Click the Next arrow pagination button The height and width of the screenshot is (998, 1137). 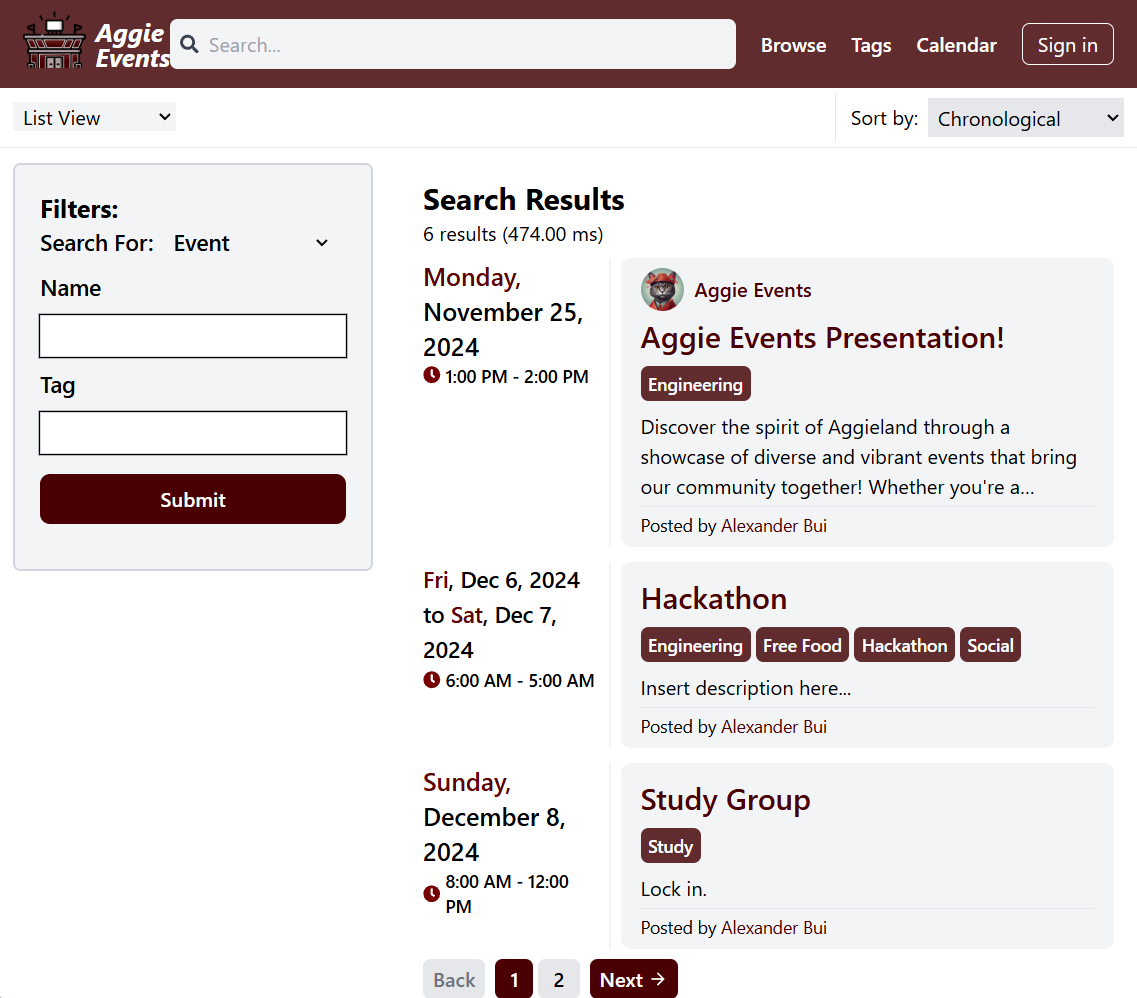coord(633,980)
